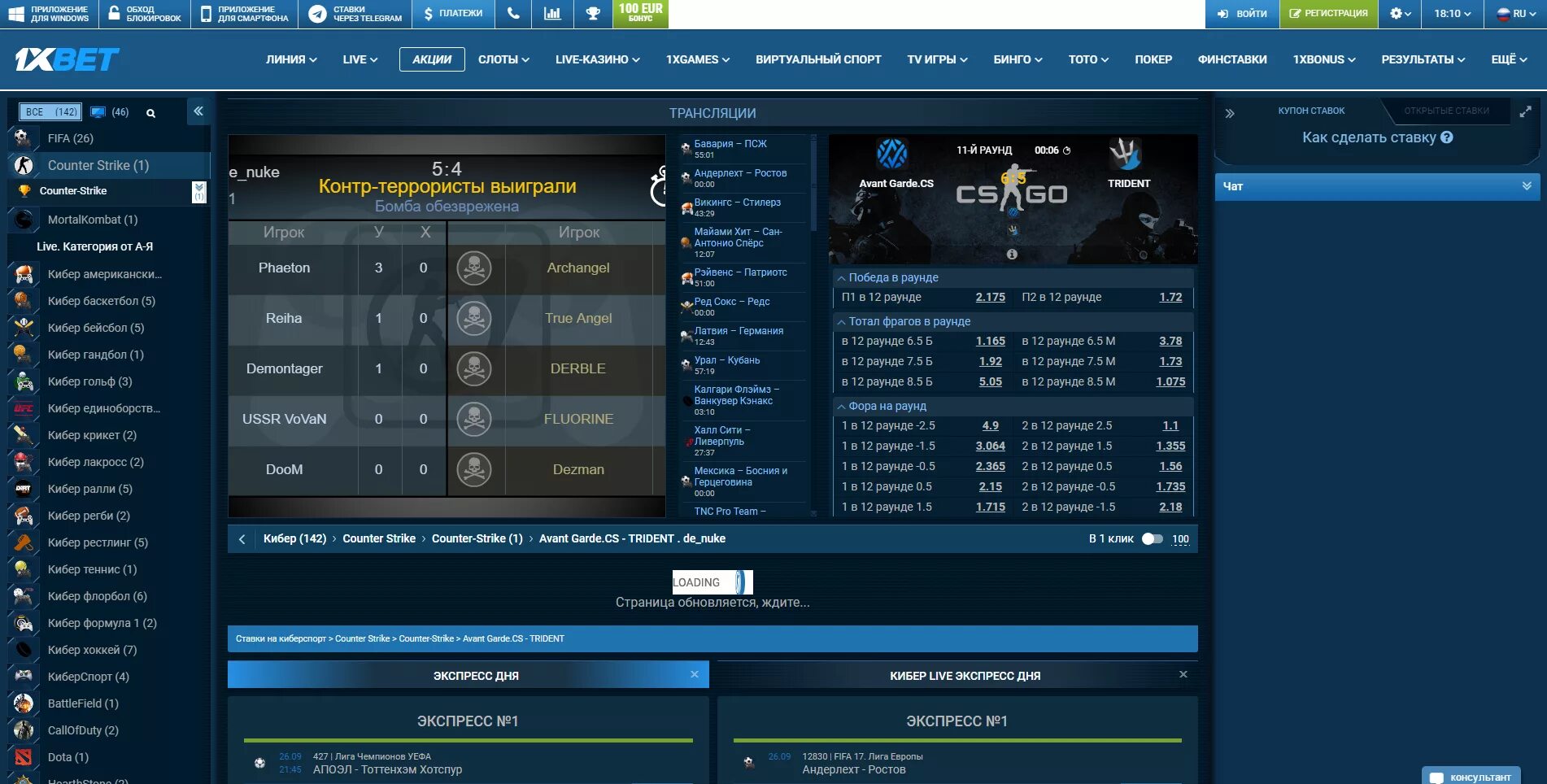Collapse the left sports sidebar
1547x784 pixels.
198,111
